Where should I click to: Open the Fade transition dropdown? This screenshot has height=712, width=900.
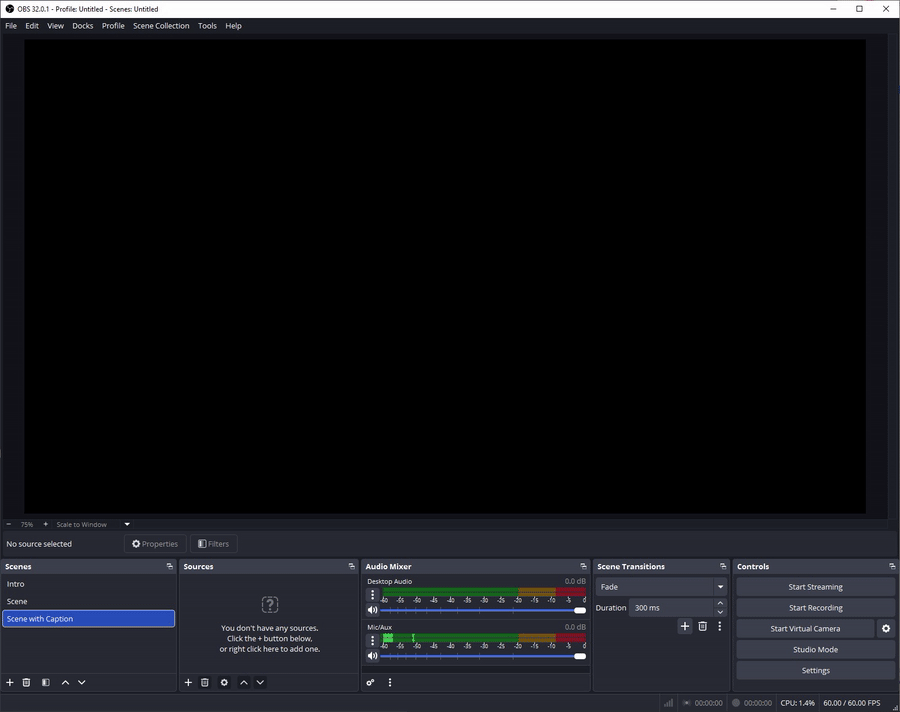click(661, 587)
